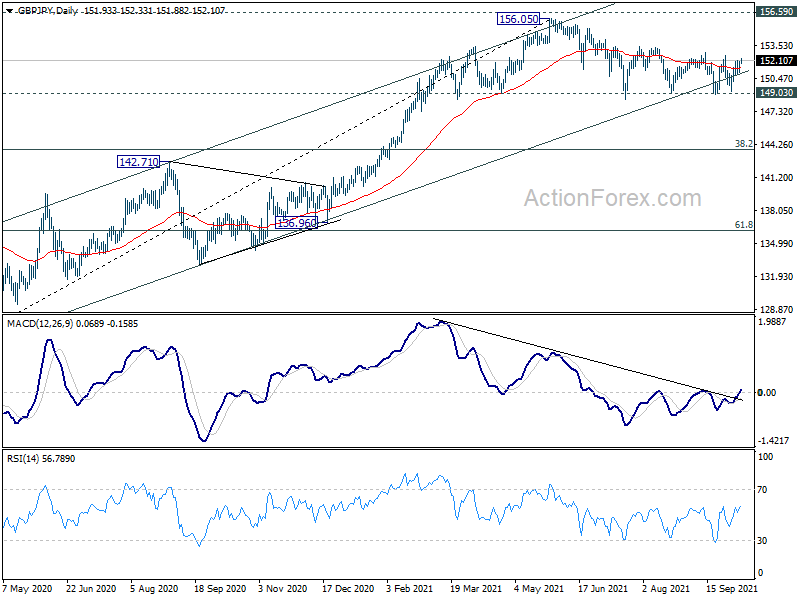Click the 18 Sep 2020 date label

[x=220, y=589]
